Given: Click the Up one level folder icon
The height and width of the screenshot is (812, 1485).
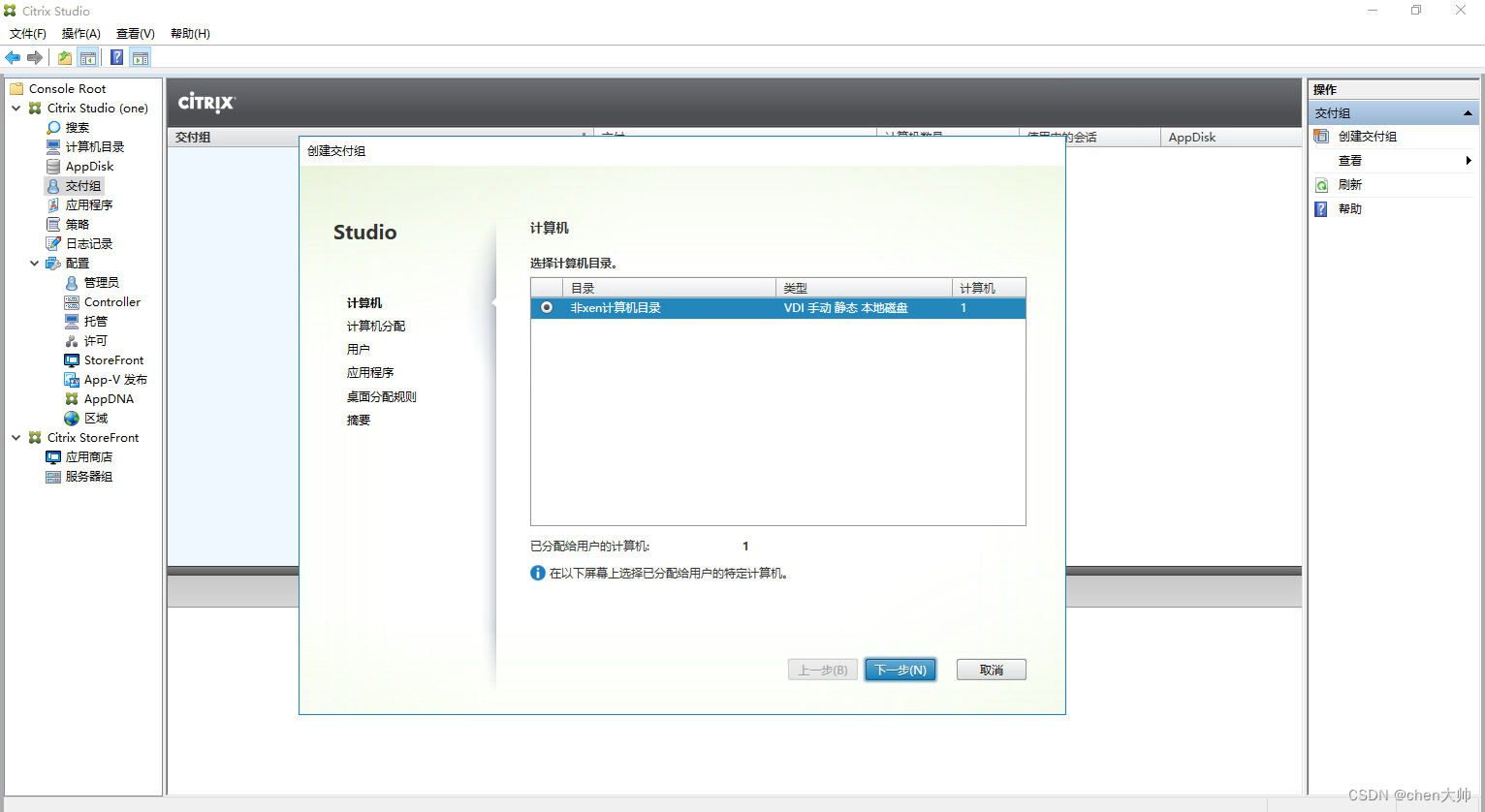Looking at the screenshot, I should pyautogui.click(x=65, y=58).
